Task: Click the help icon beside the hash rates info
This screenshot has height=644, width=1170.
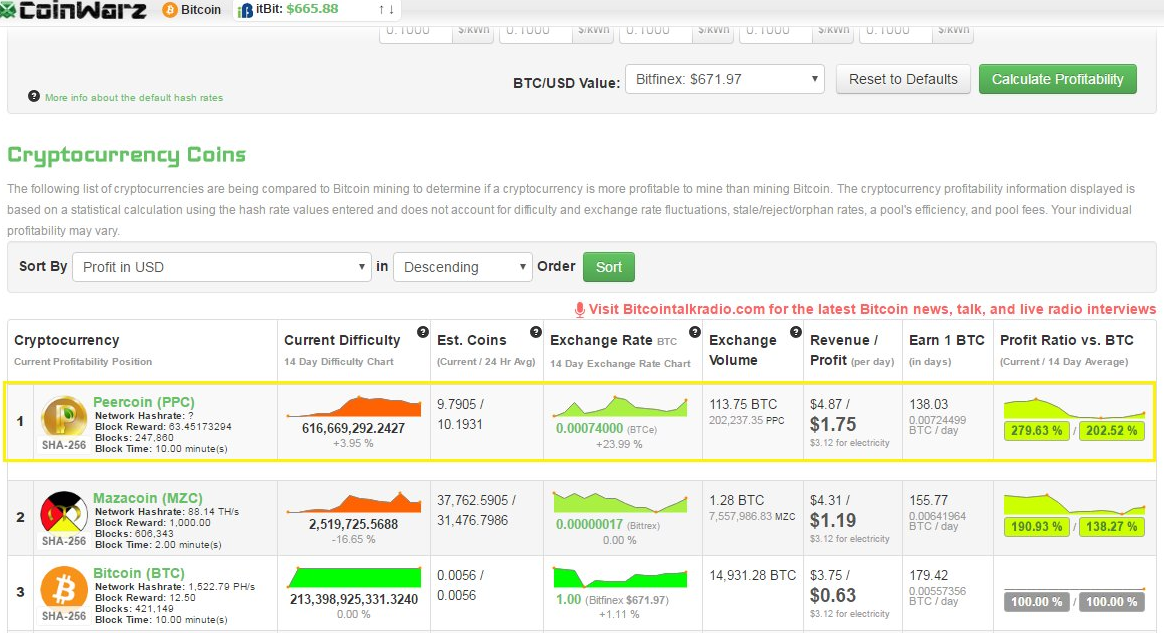Action: coord(34,96)
